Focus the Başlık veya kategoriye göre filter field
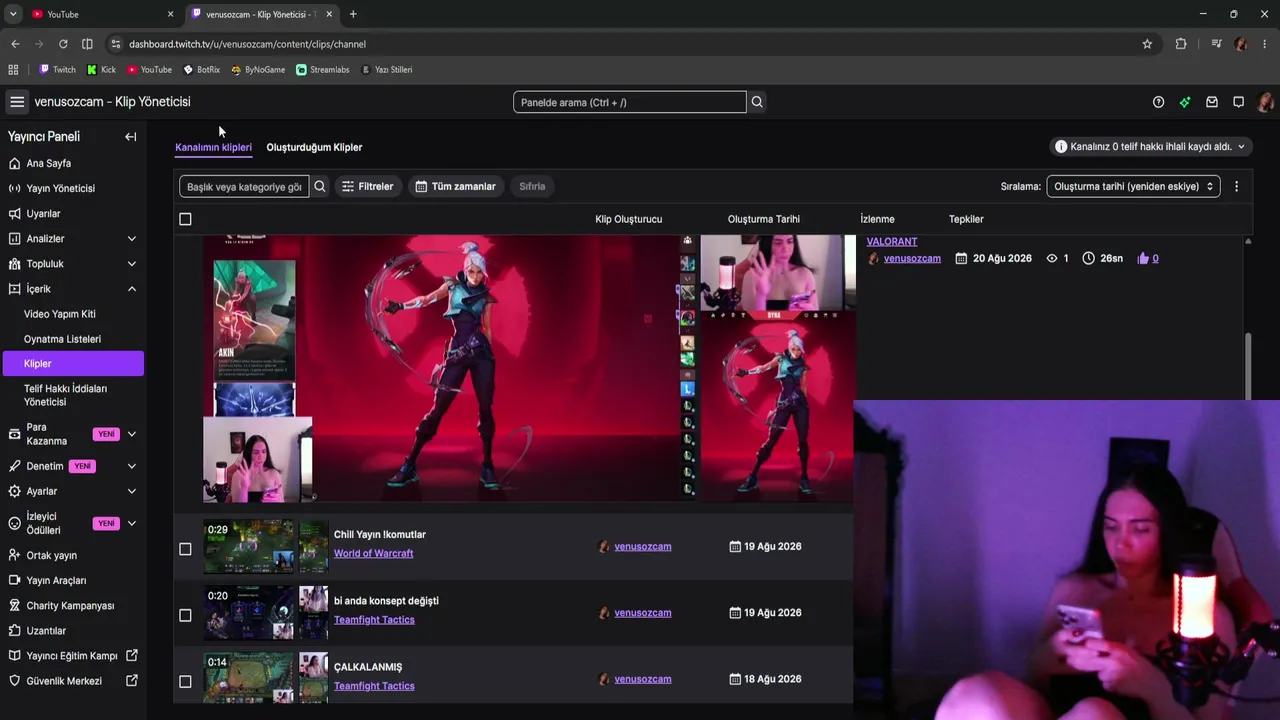The width and height of the screenshot is (1280, 720). 244,186
